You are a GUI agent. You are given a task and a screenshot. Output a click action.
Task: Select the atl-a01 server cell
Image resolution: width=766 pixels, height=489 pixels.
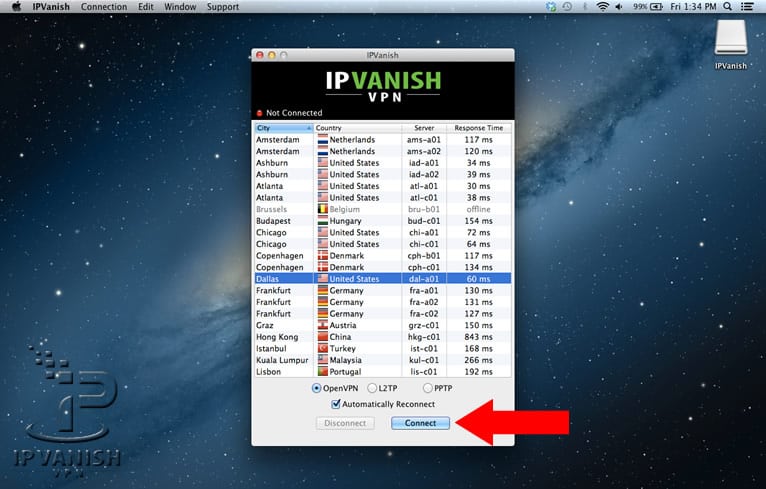(x=424, y=186)
